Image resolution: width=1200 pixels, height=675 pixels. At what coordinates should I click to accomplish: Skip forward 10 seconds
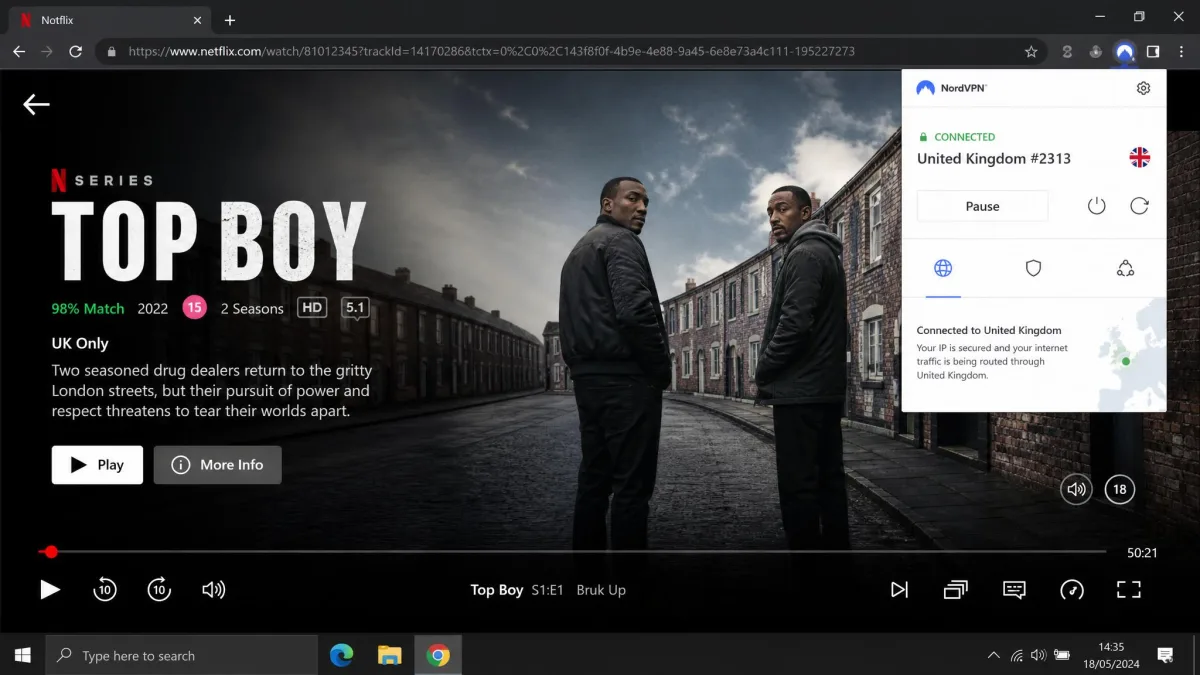click(159, 590)
